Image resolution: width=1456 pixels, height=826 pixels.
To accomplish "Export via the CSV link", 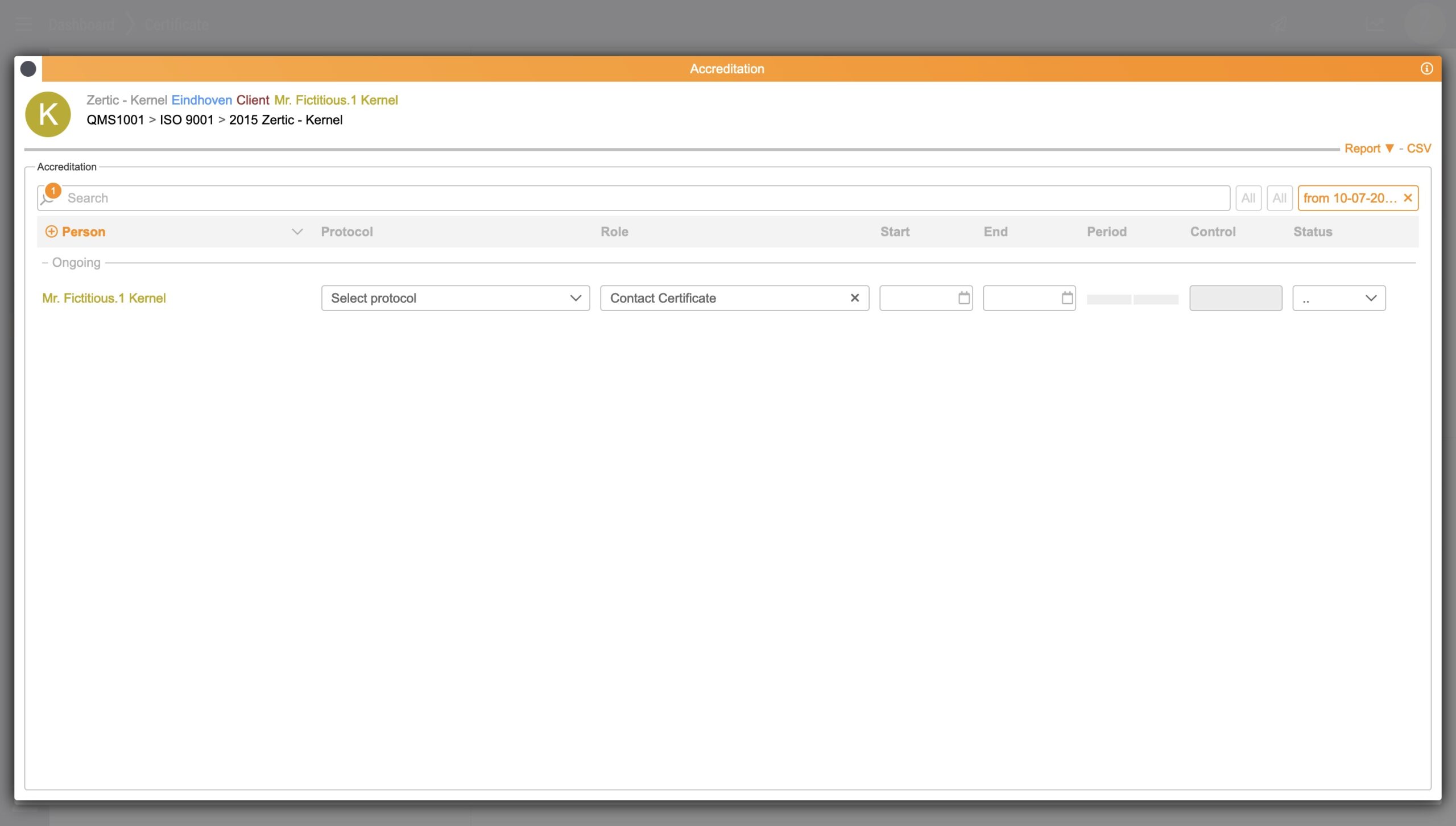I will 1418,148.
